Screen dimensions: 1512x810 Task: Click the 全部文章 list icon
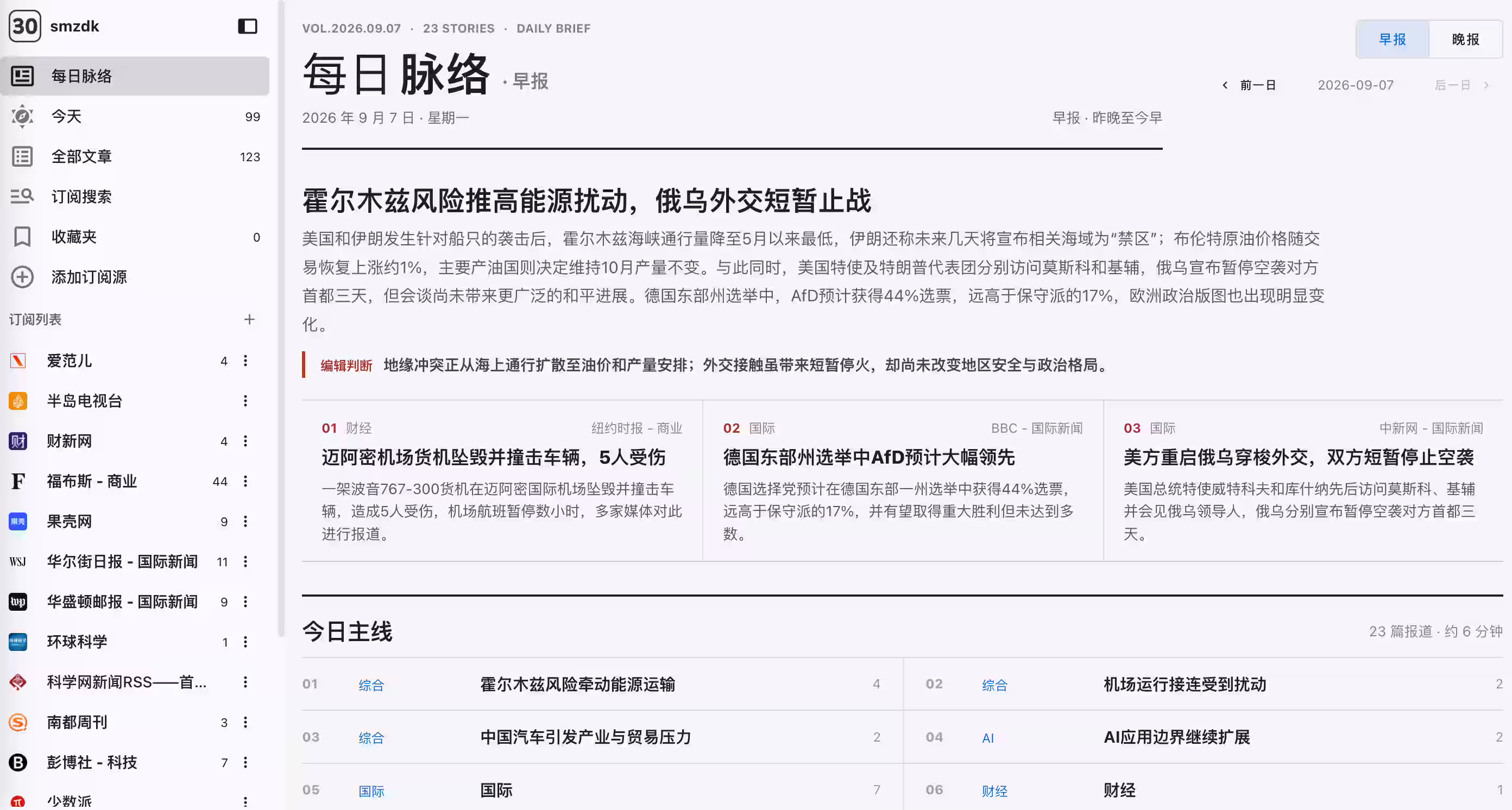[x=22, y=156]
